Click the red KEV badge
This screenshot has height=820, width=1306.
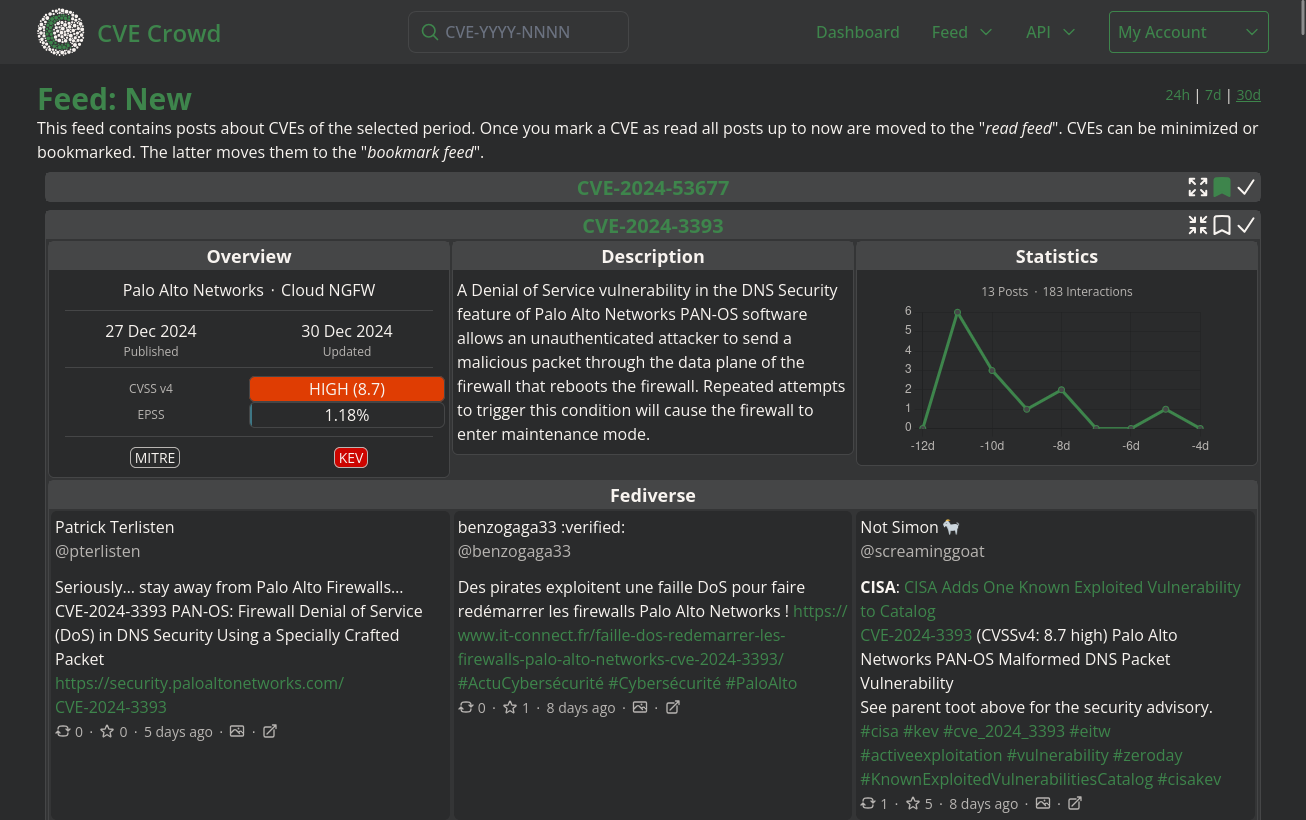pyautogui.click(x=351, y=458)
